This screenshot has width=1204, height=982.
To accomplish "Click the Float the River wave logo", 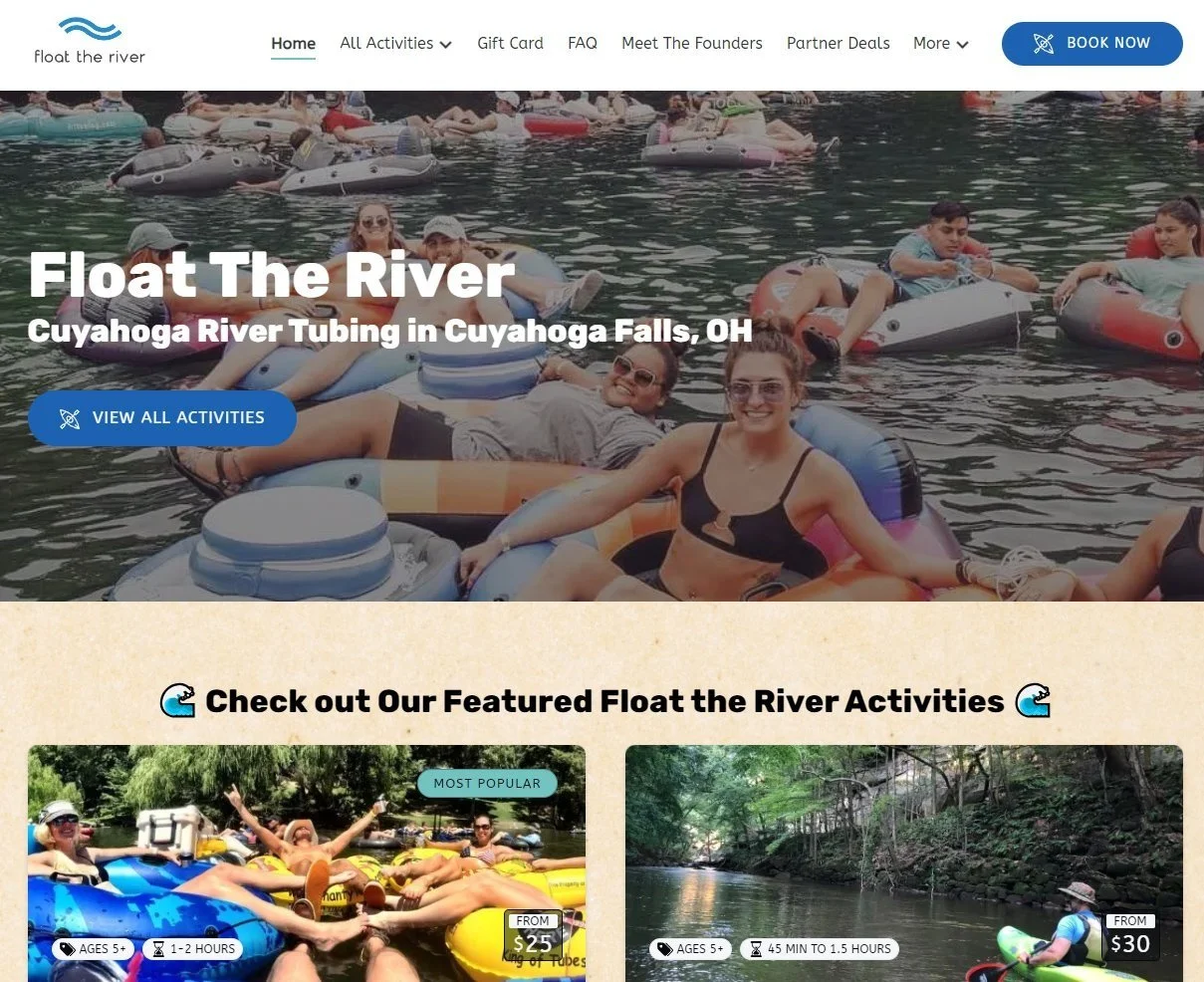I will point(90,42).
